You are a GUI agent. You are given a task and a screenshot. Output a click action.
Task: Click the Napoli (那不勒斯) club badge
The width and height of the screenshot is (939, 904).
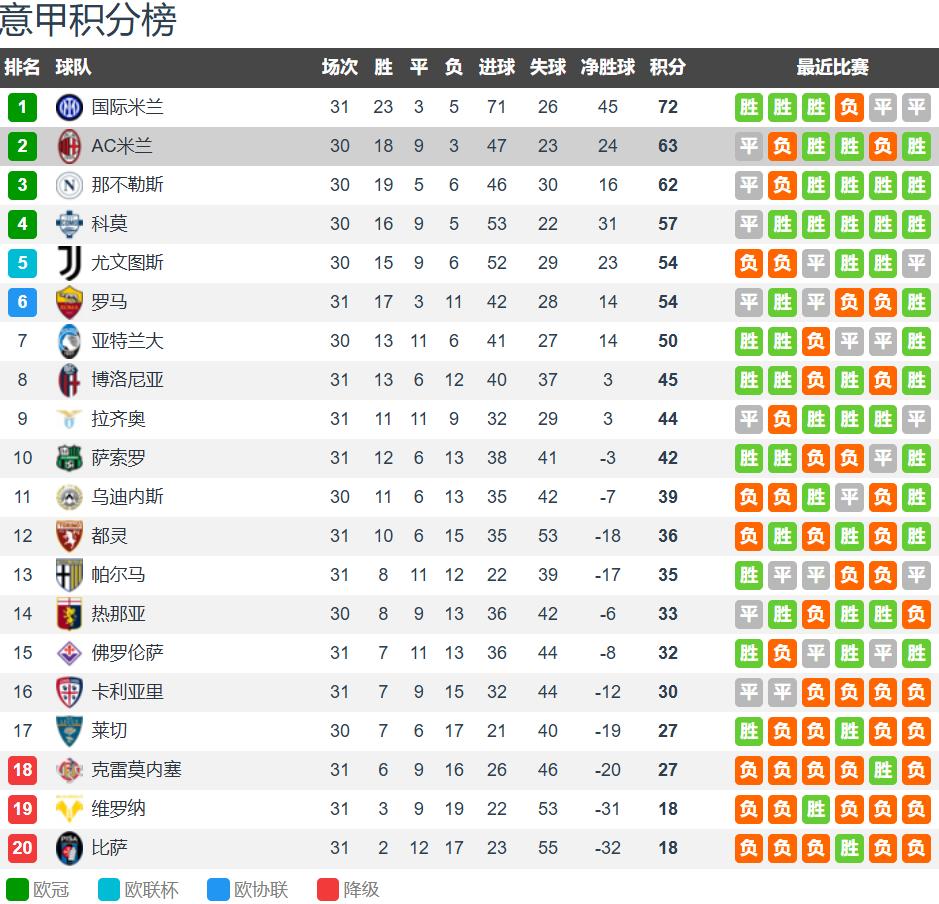click(x=70, y=185)
